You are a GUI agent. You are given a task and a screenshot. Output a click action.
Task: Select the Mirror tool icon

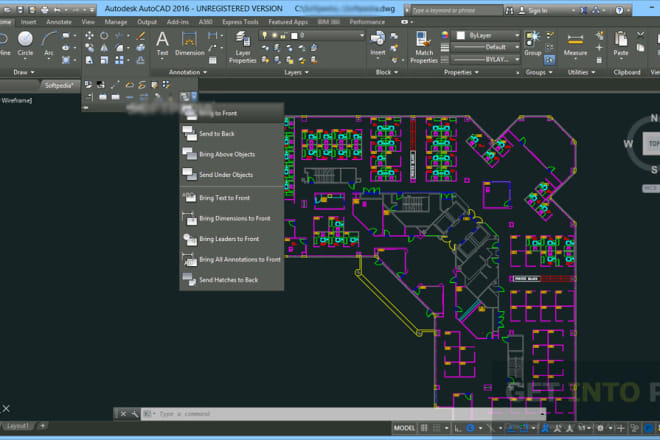(104, 48)
